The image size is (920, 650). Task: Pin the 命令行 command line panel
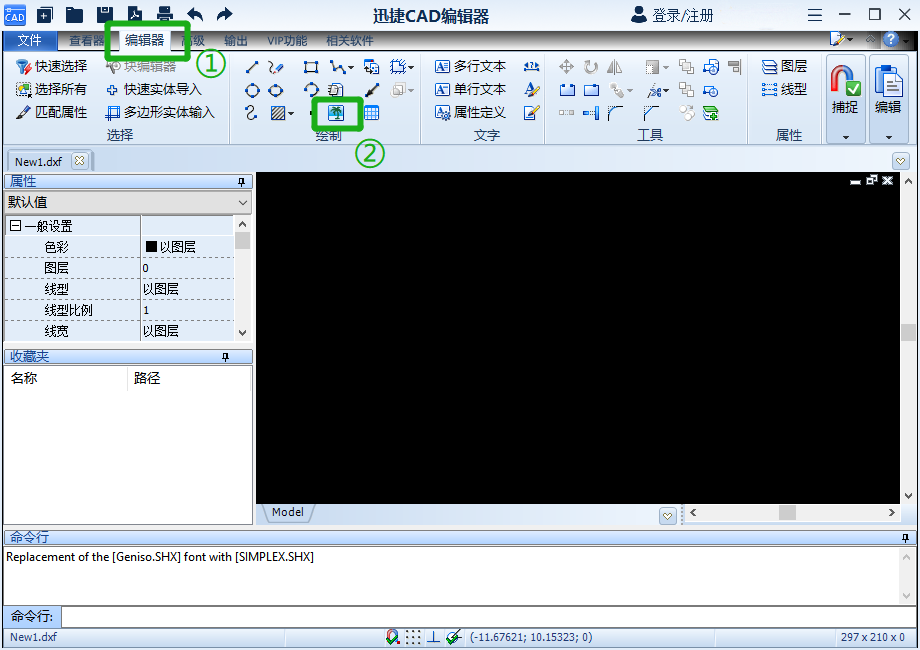[x=905, y=537]
